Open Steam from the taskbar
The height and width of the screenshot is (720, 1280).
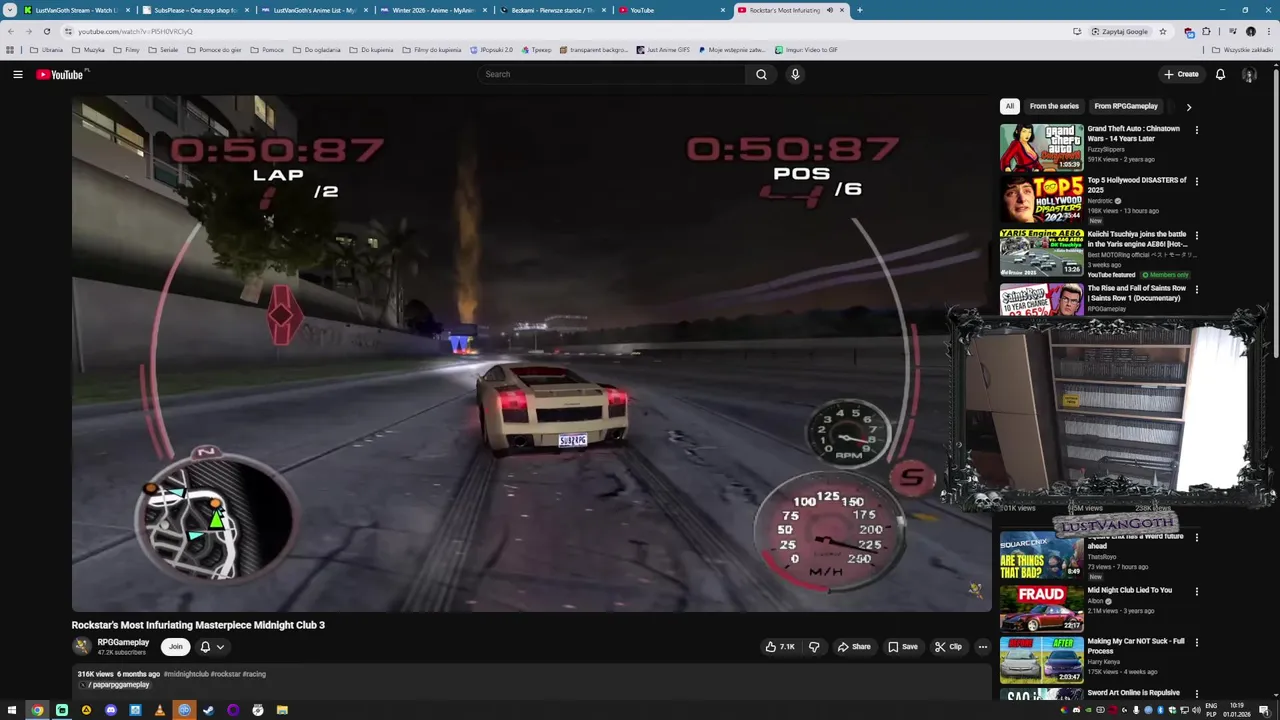(208, 710)
